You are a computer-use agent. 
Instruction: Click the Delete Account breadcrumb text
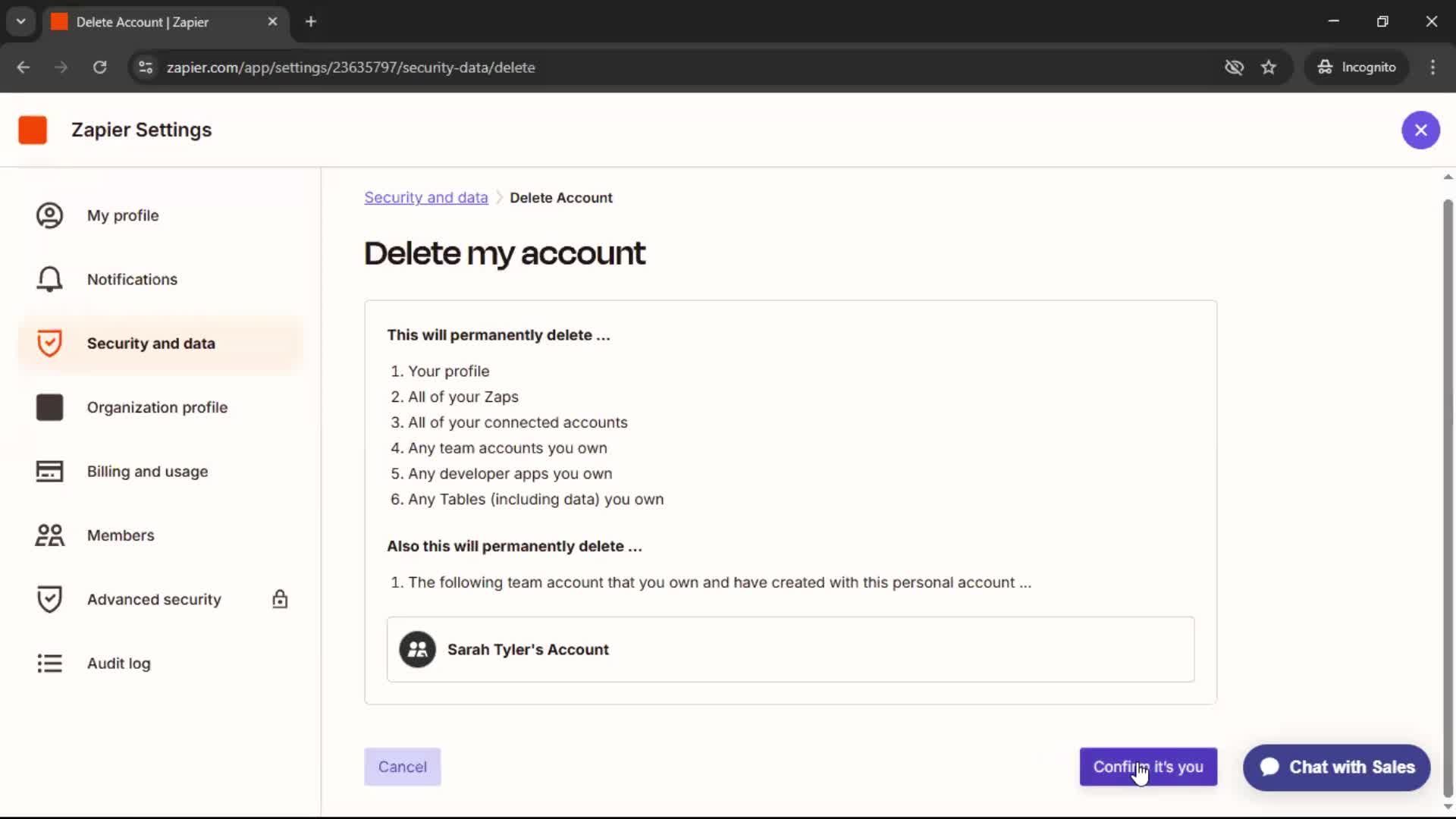tap(560, 197)
